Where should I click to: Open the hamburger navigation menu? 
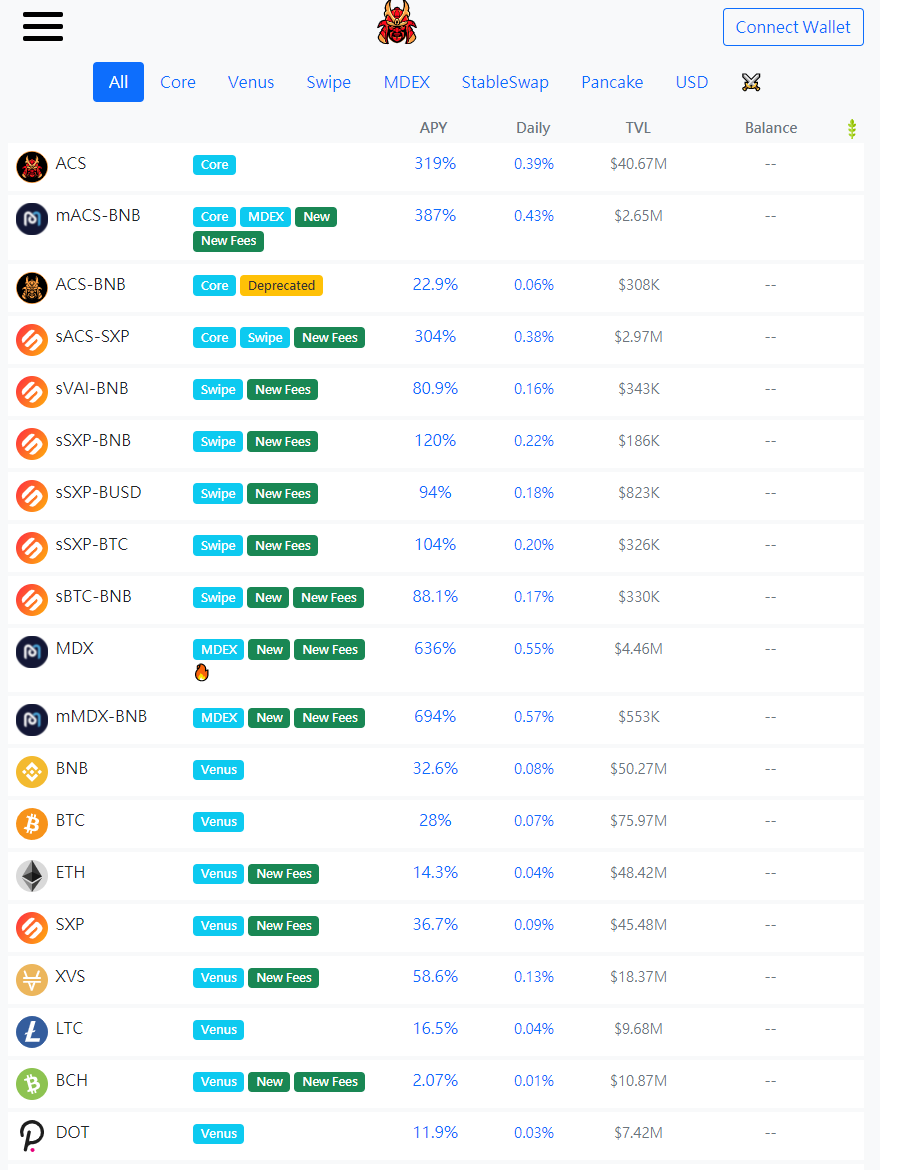43,27
